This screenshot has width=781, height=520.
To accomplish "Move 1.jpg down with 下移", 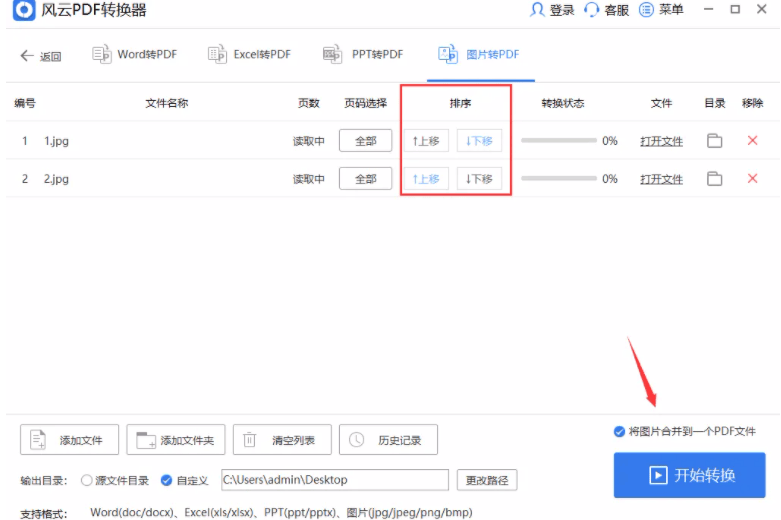I will [479, 141].
